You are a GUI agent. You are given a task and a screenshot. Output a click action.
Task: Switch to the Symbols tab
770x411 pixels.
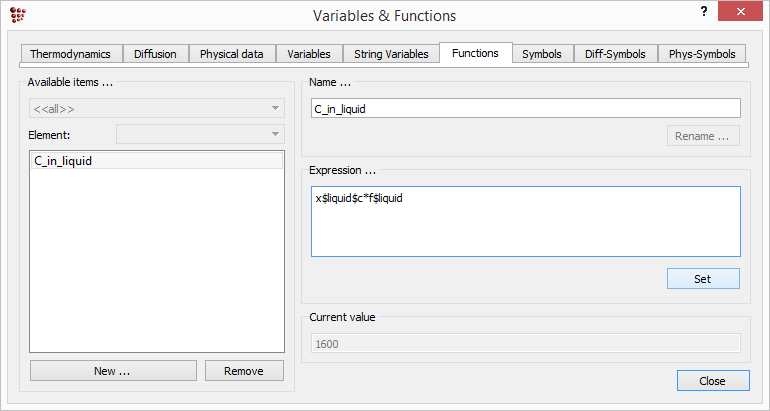542,54
